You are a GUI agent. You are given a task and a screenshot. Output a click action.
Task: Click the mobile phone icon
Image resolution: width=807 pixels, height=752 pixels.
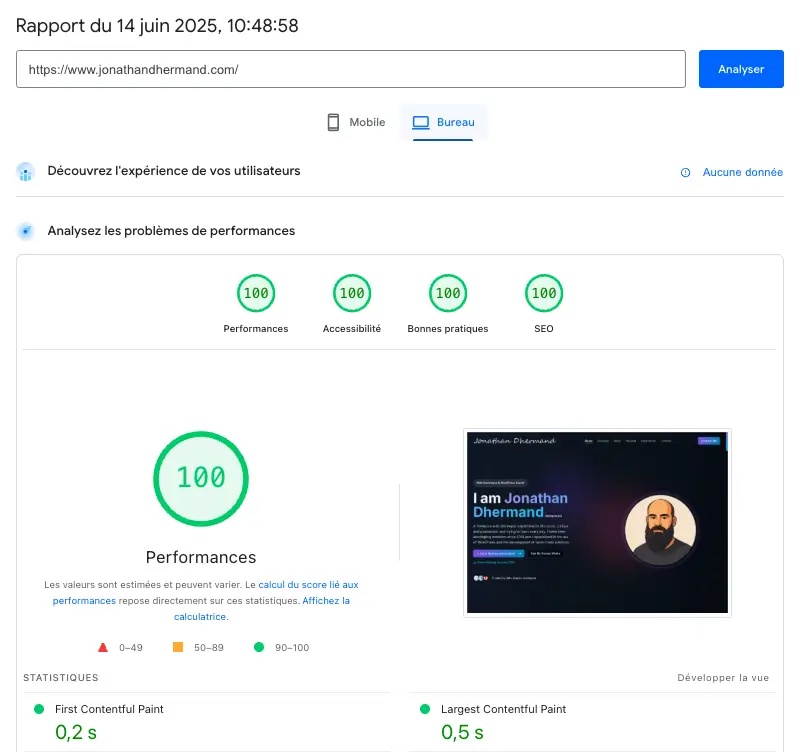(x=334, y=122)
